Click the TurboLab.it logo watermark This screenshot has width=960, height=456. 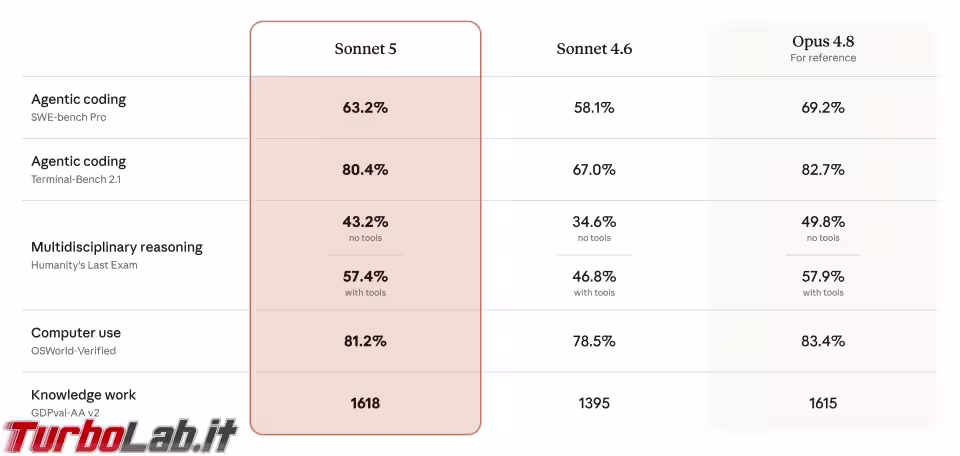pyautogui.click(x=119, y=436)
